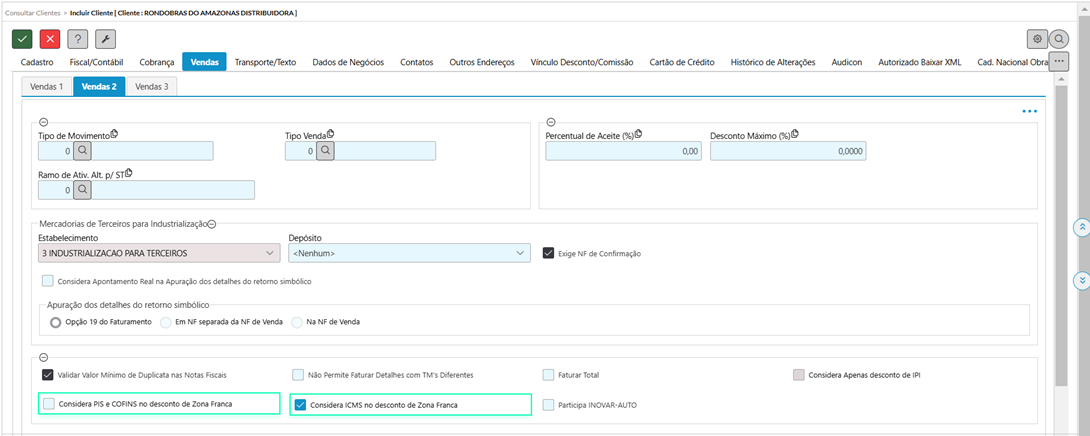Screen dimensions: 1090x436
Task: Click Tipo Venda lookup magnifier
Action: tap(324, 151)
